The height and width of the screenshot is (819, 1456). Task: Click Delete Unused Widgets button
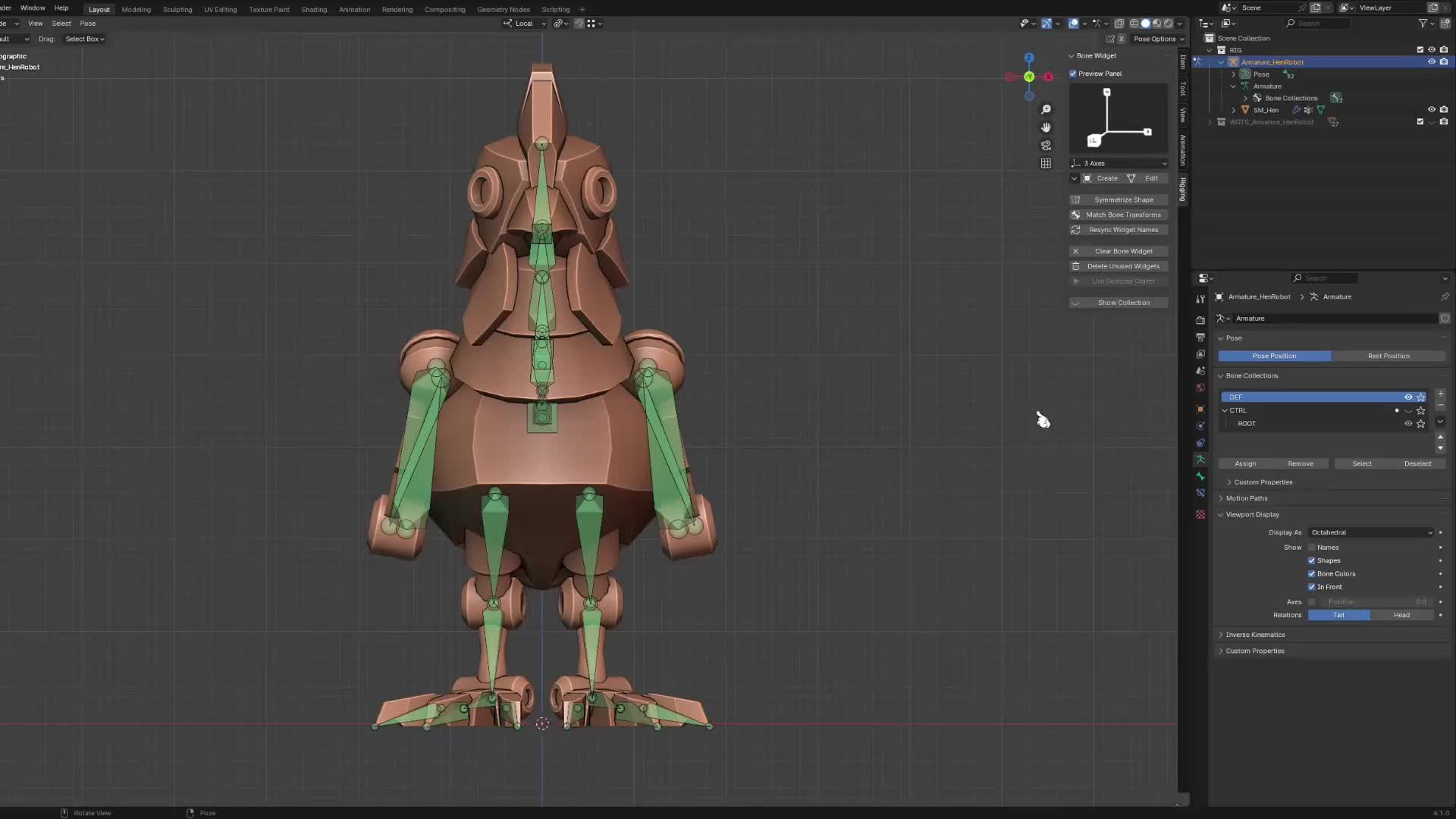pyautogui.click(x=1119, y=266)
